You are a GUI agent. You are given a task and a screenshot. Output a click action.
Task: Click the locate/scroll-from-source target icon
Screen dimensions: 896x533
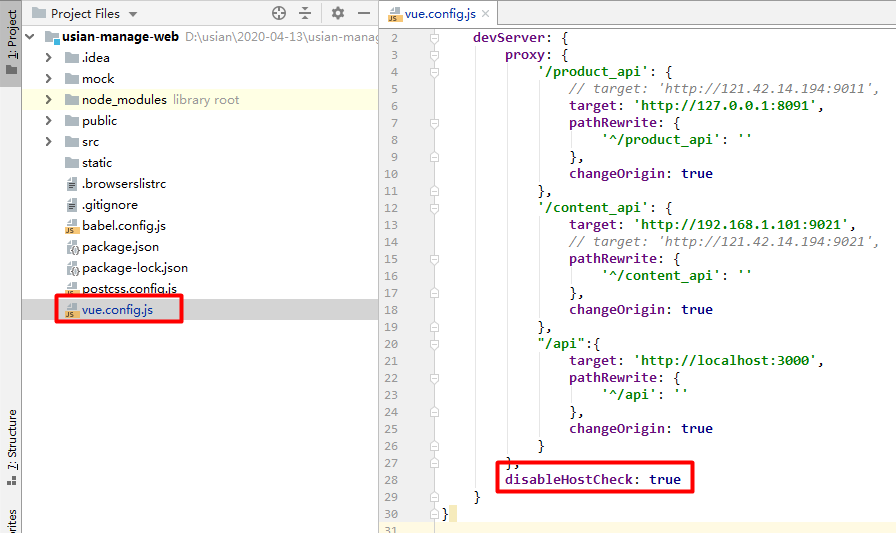pyautogui.click(x=279, y=13)
